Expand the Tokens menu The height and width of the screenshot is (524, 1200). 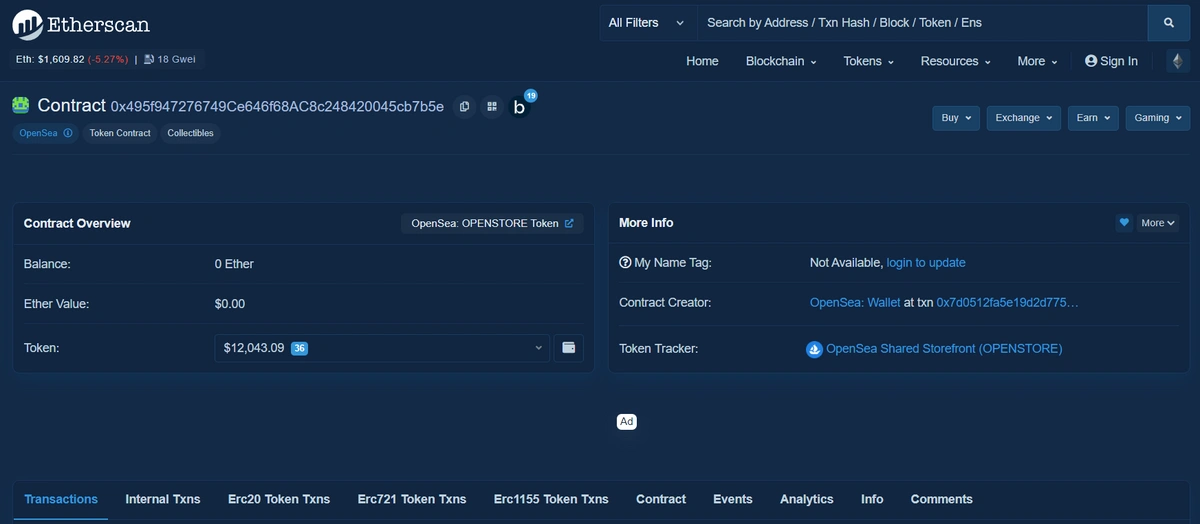point(869,61)
